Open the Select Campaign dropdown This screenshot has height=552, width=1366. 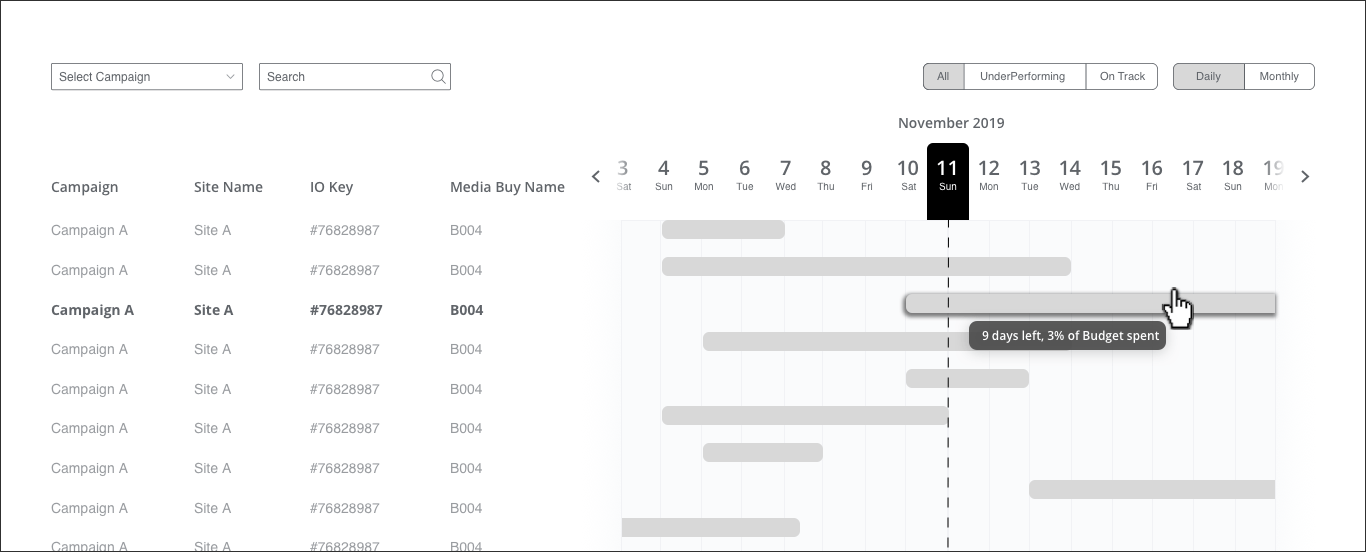click(x=146, y=77)
